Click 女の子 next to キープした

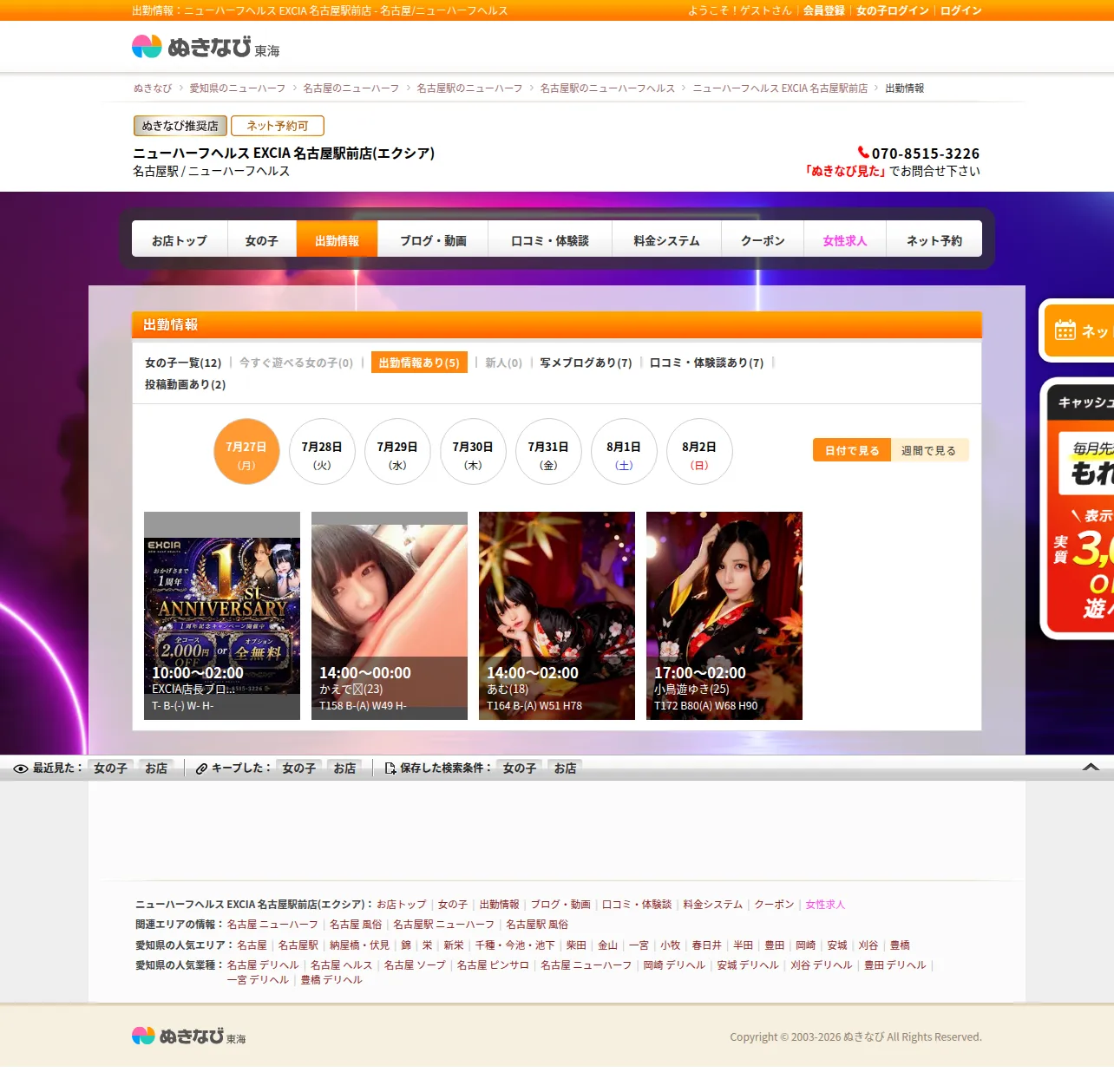(x=298, y=768)
